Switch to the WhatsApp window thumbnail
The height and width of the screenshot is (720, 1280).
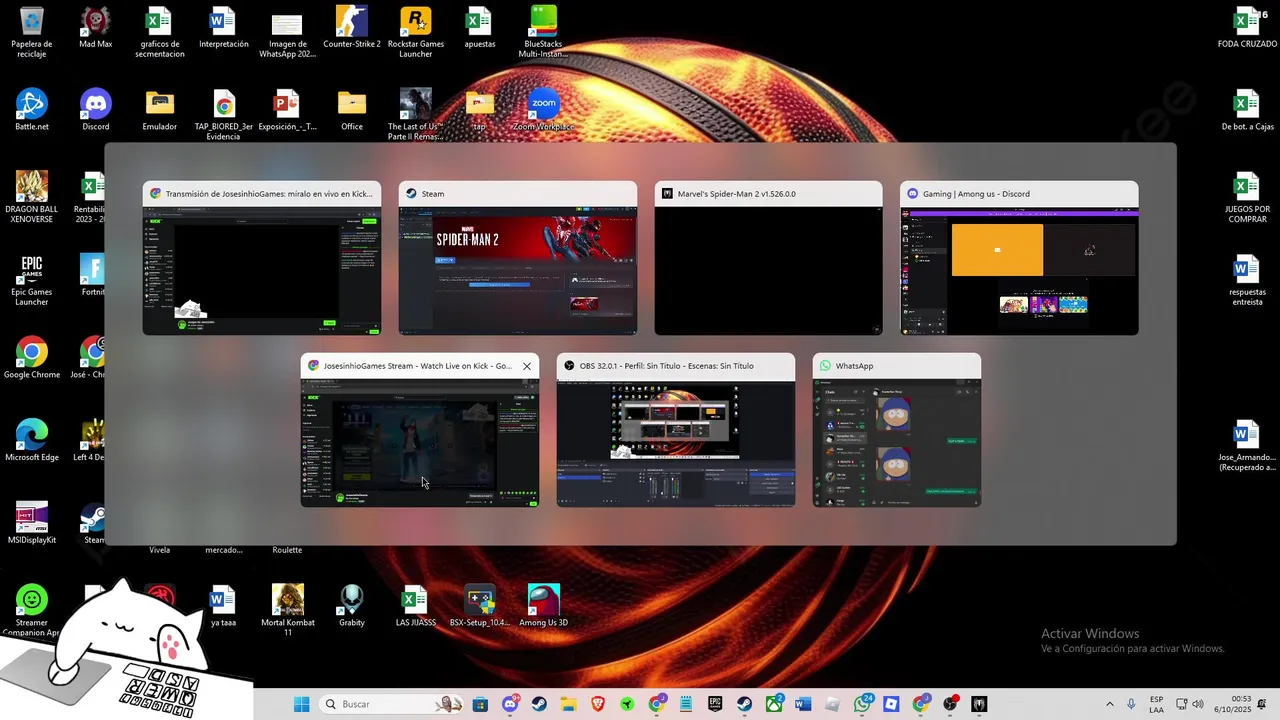point(897,430)
